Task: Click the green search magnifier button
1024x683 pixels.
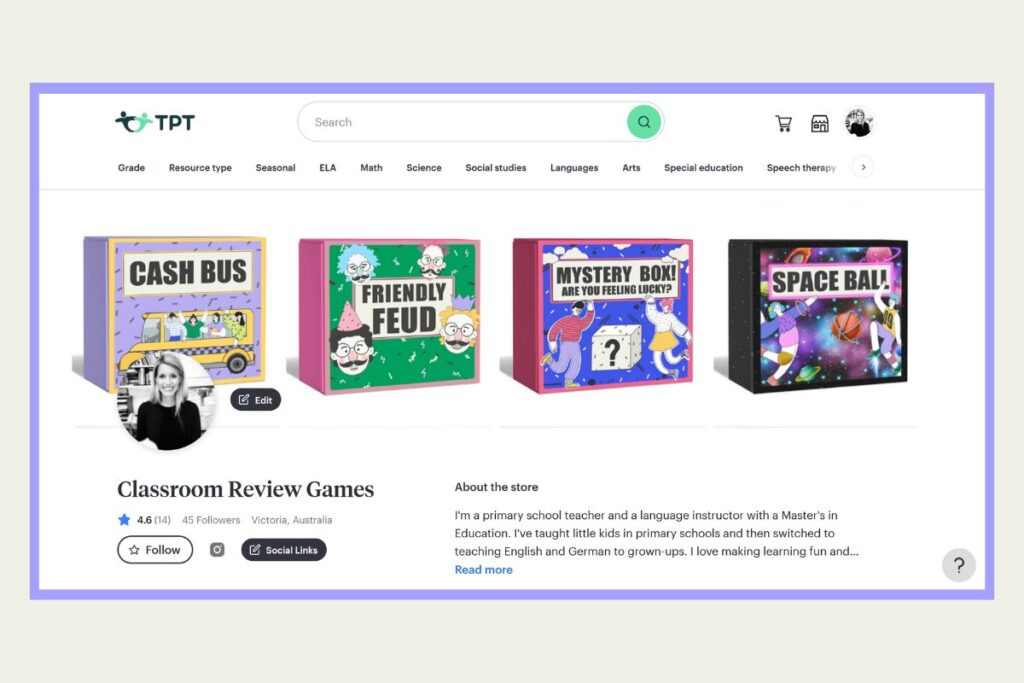Action: click(643, 122)
